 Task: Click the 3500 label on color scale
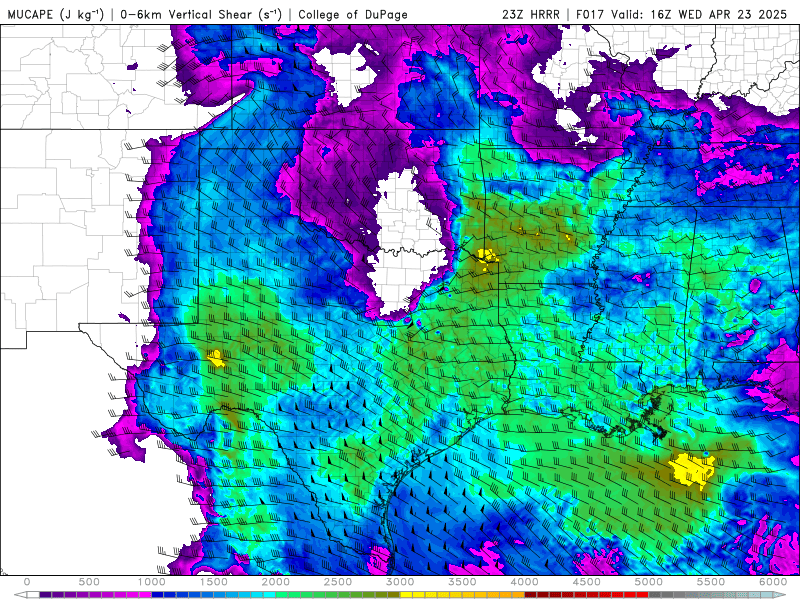463,582
